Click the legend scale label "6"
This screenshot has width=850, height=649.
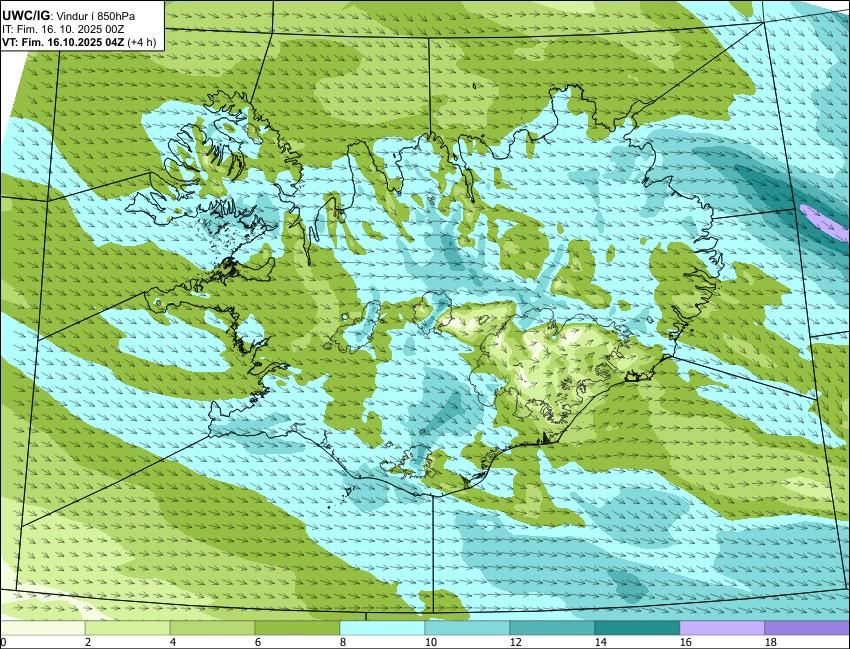pos(258,642)
